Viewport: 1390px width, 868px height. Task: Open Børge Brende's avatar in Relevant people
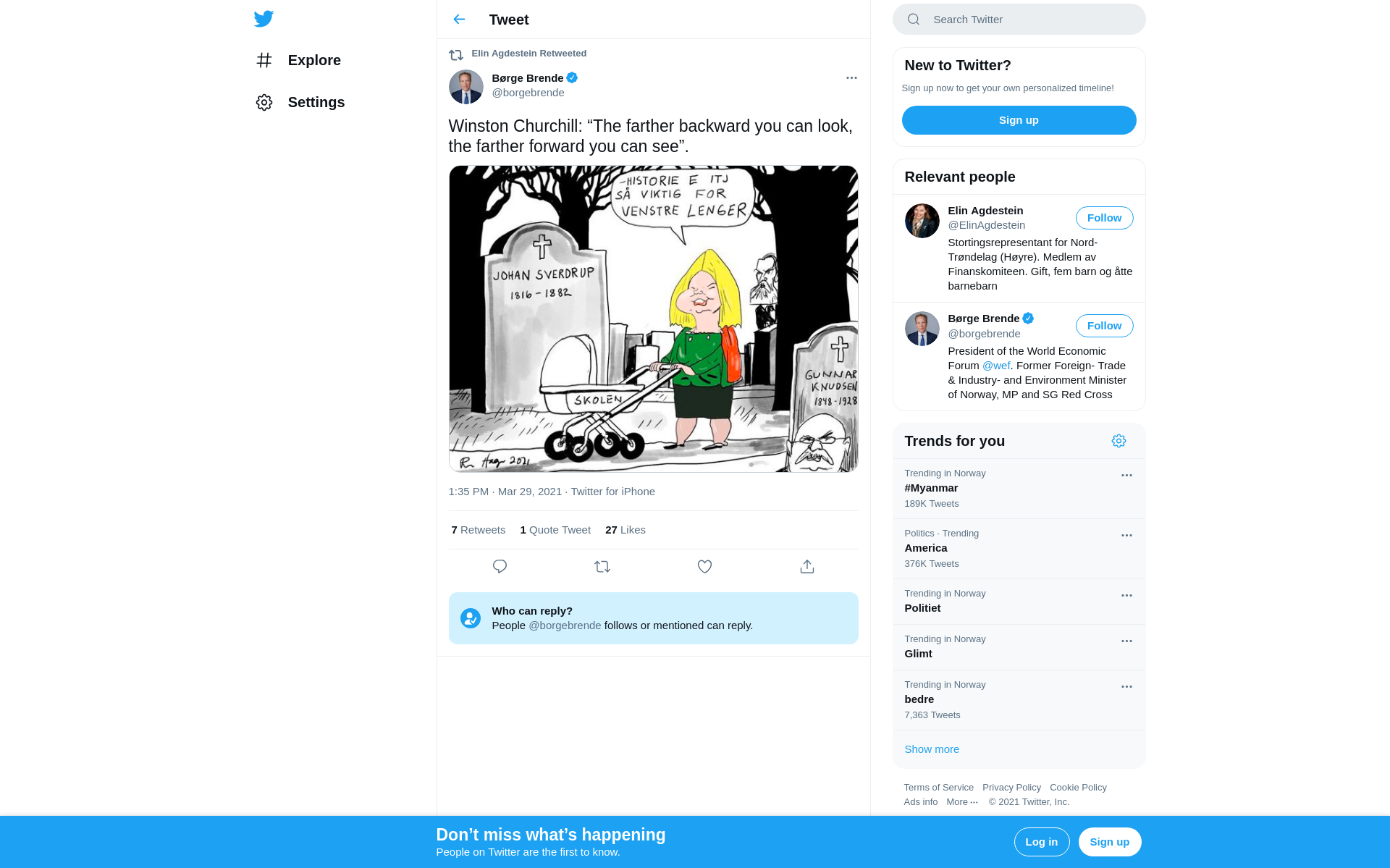pyautogui.click(x=922, y=329)
